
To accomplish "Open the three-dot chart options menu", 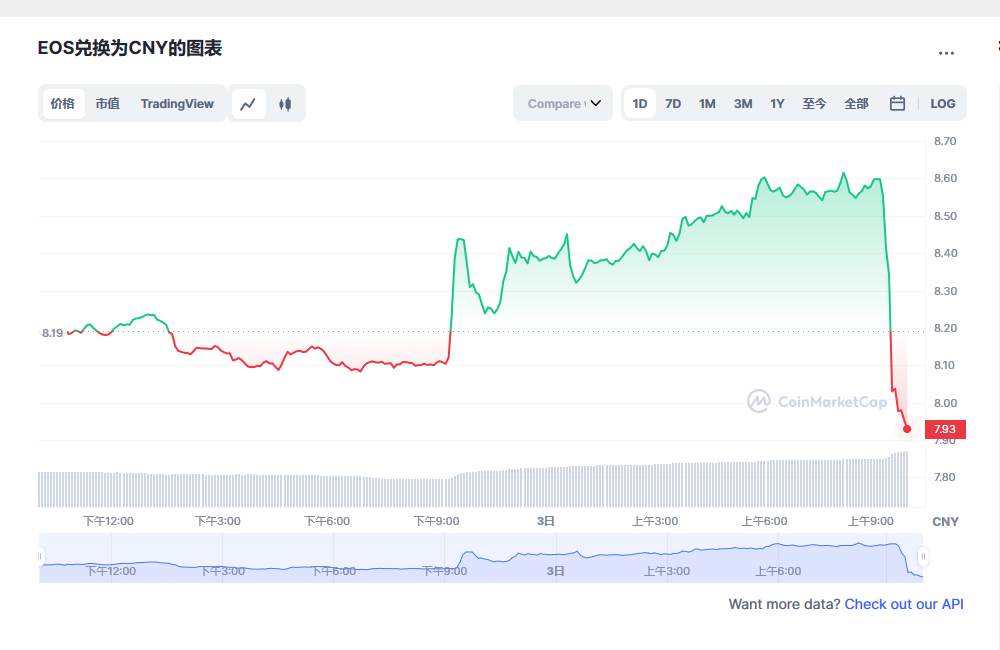I will tap(947, 53).
